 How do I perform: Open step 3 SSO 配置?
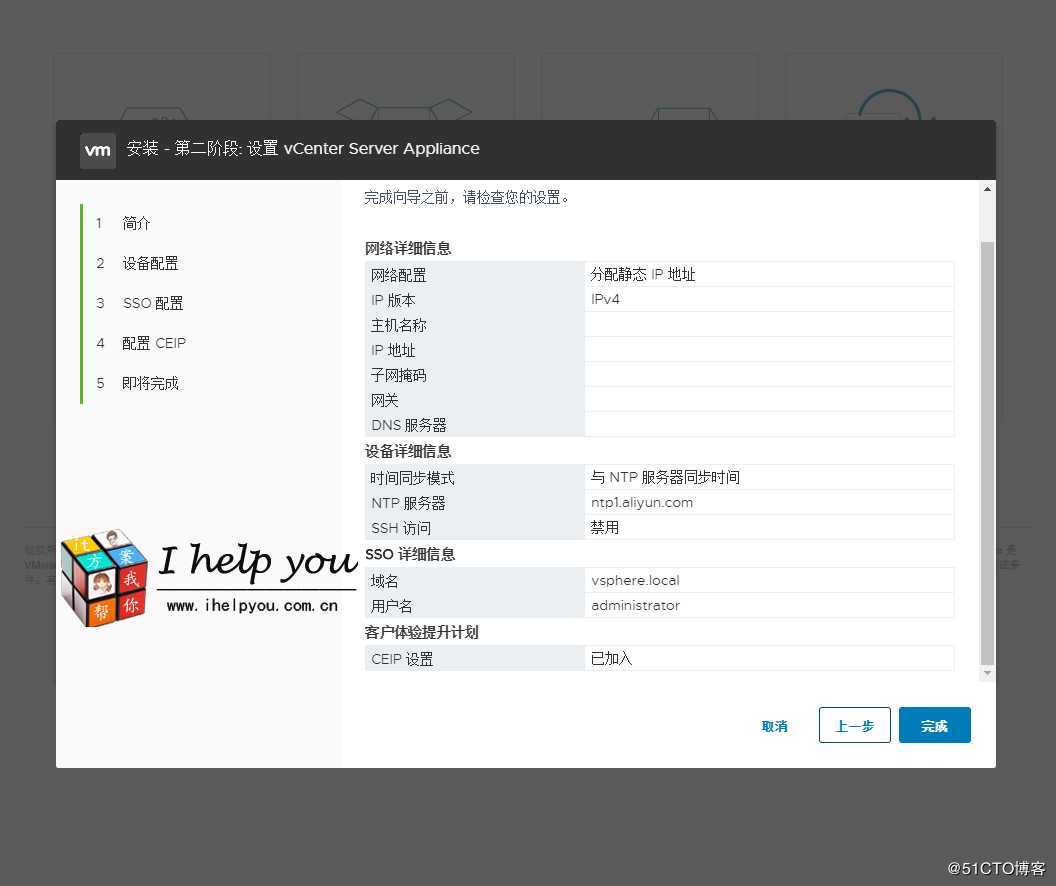[x=153, y=303]
